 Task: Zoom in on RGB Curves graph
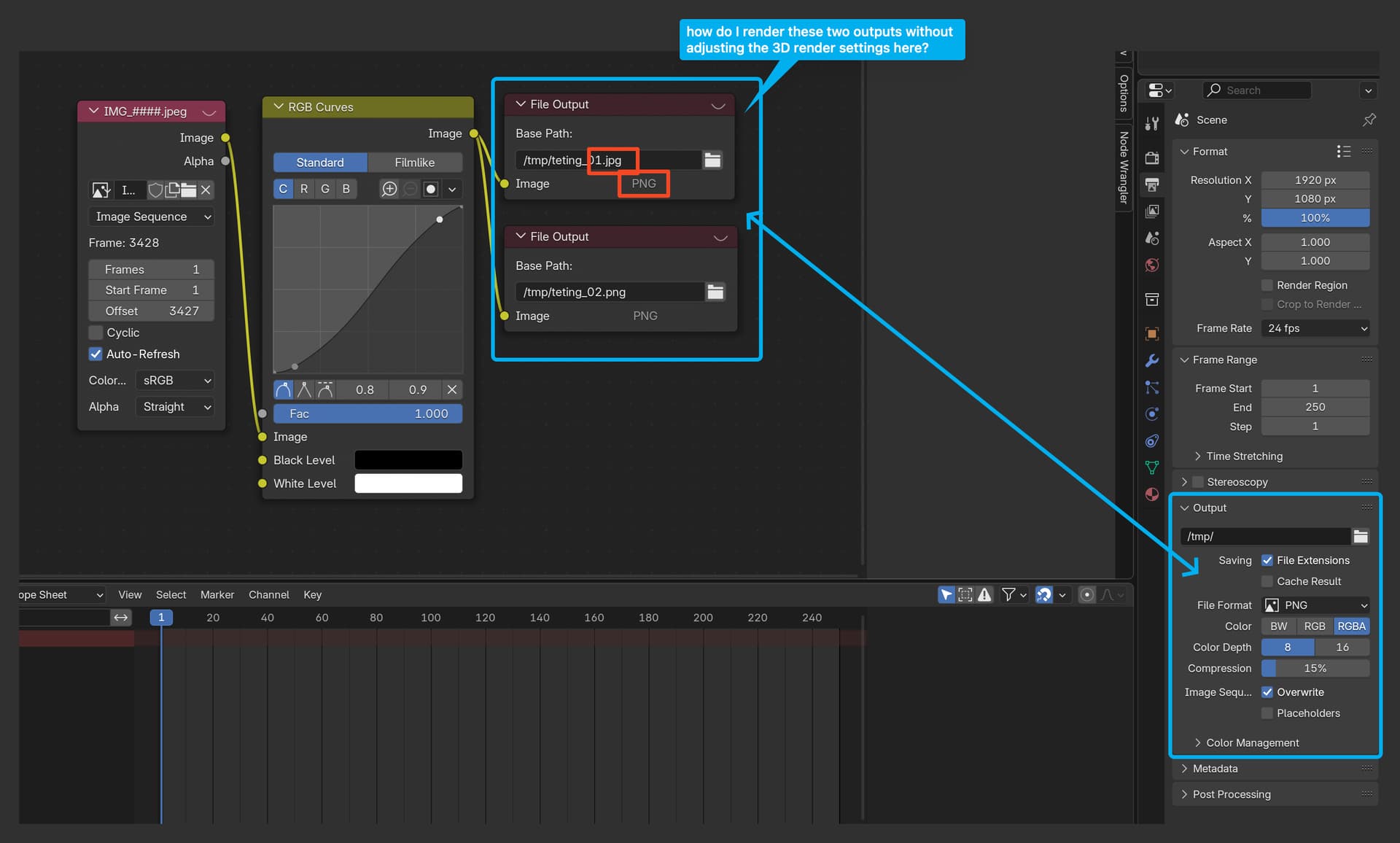click(x=389, y=189)
